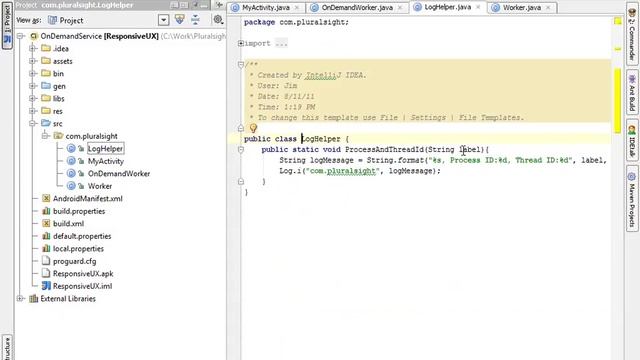Close the Worker.java tab
Image resolution: width=640 pixels, height=360 pixels.
click(548, 8)
